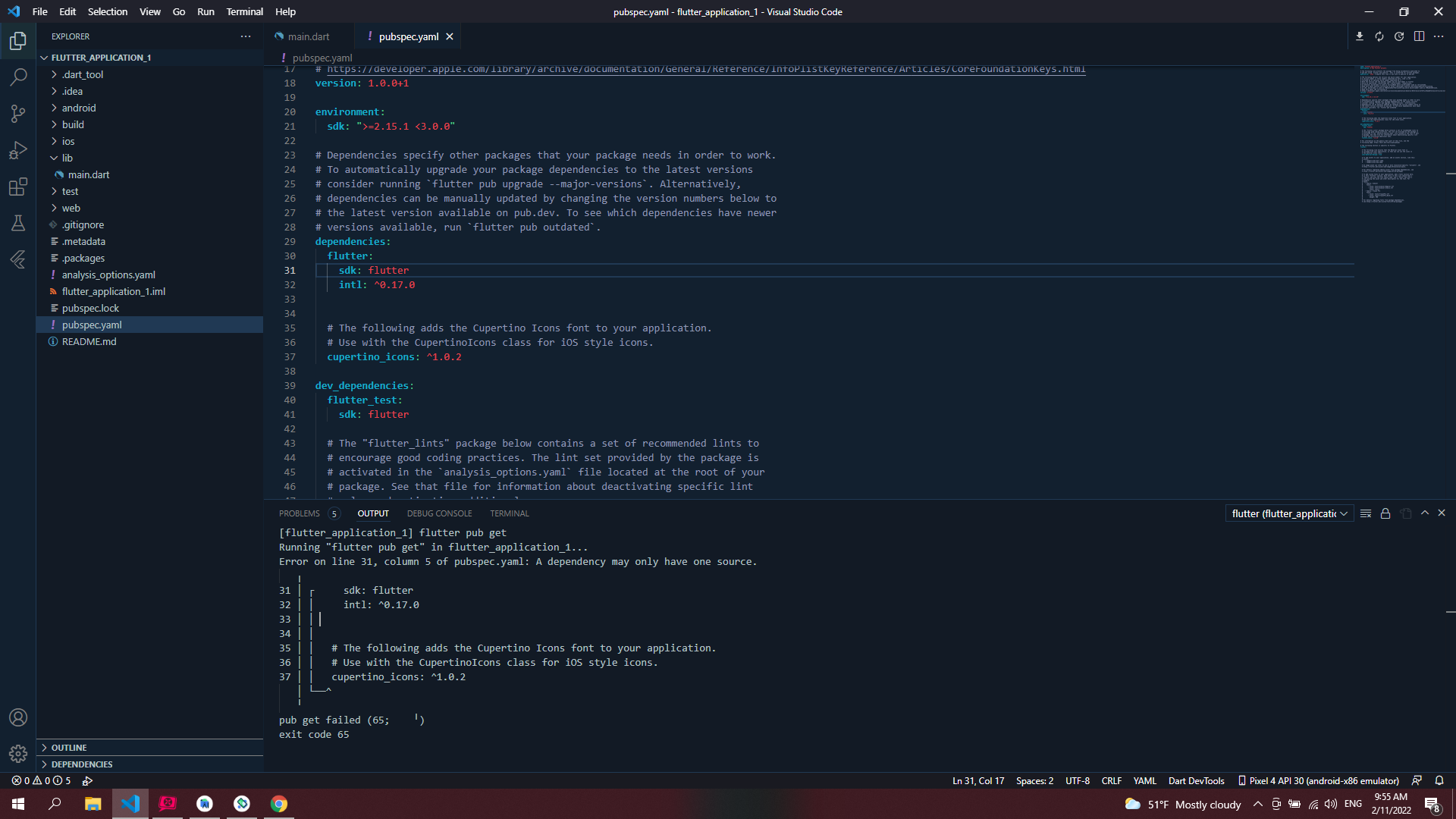
Task: Open notifications bell in status bar
Action: click(x=1439, y=780)
